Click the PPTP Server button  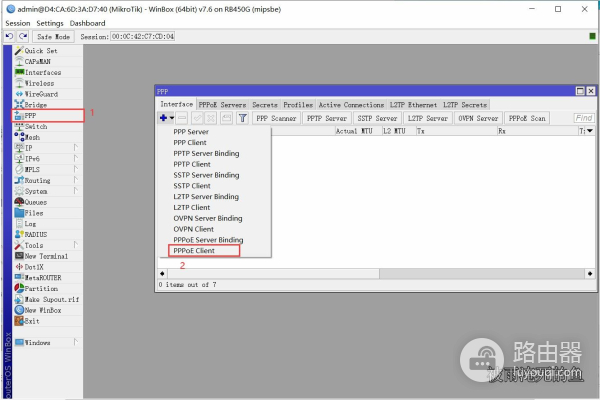tap(327, 118)
